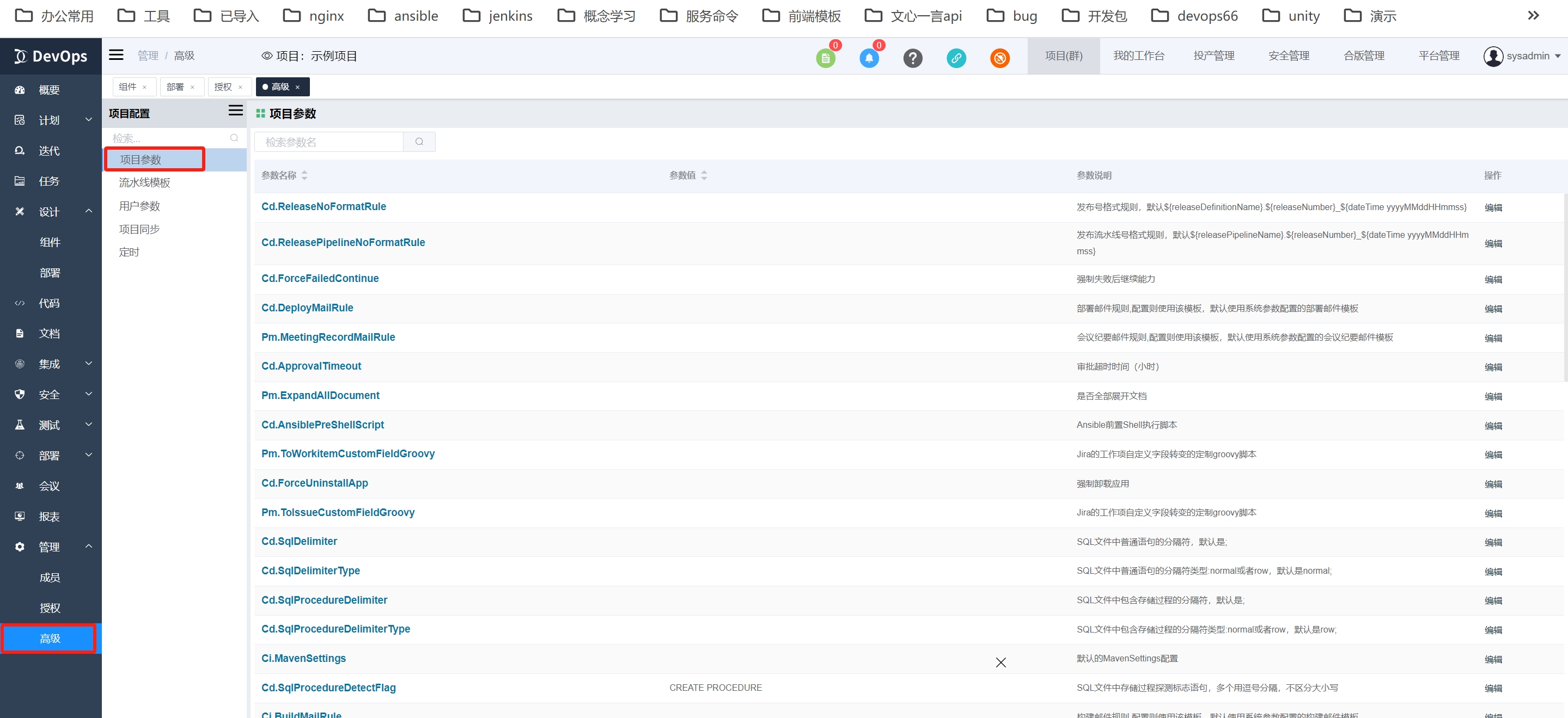1568x718 pixels.
Task: Open the Cd.ReleaseNoFormatRule parameter link
Action: [x=323, y=206]
